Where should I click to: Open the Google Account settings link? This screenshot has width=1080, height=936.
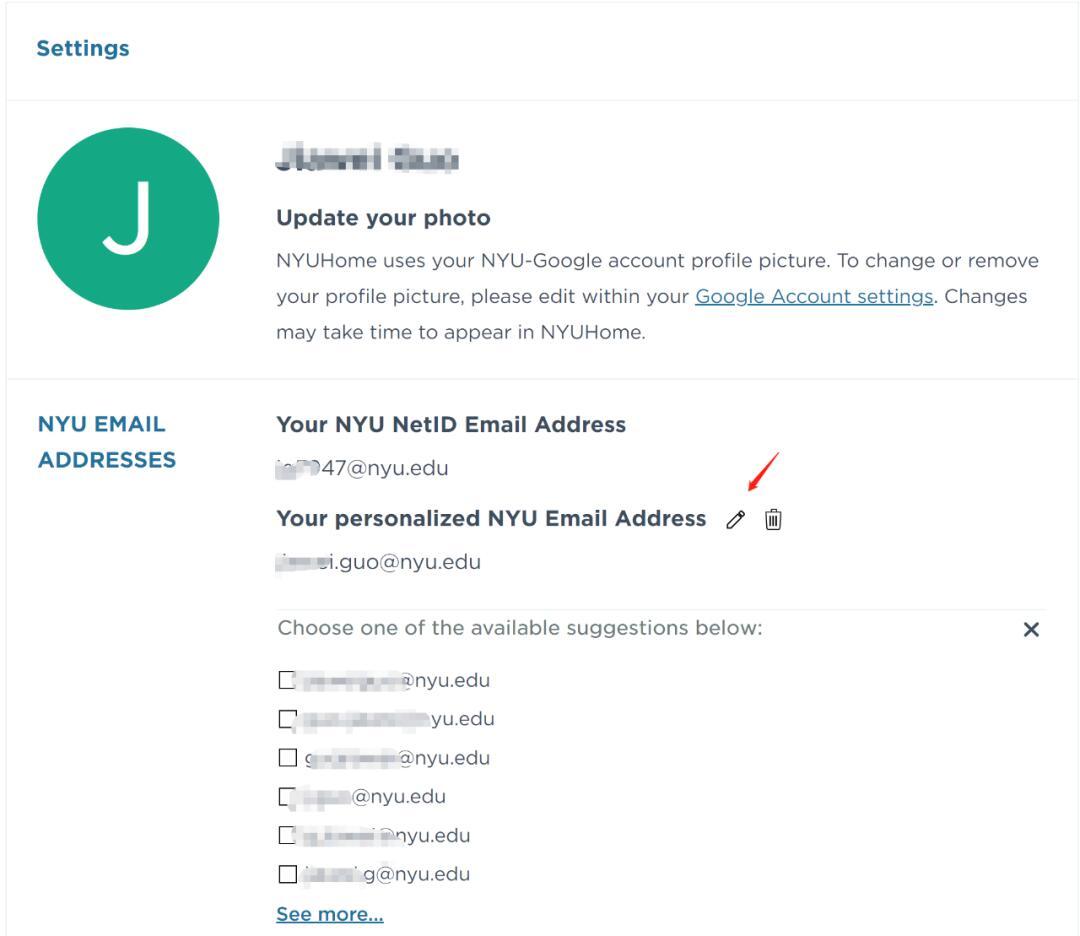[x=814, y=297]
